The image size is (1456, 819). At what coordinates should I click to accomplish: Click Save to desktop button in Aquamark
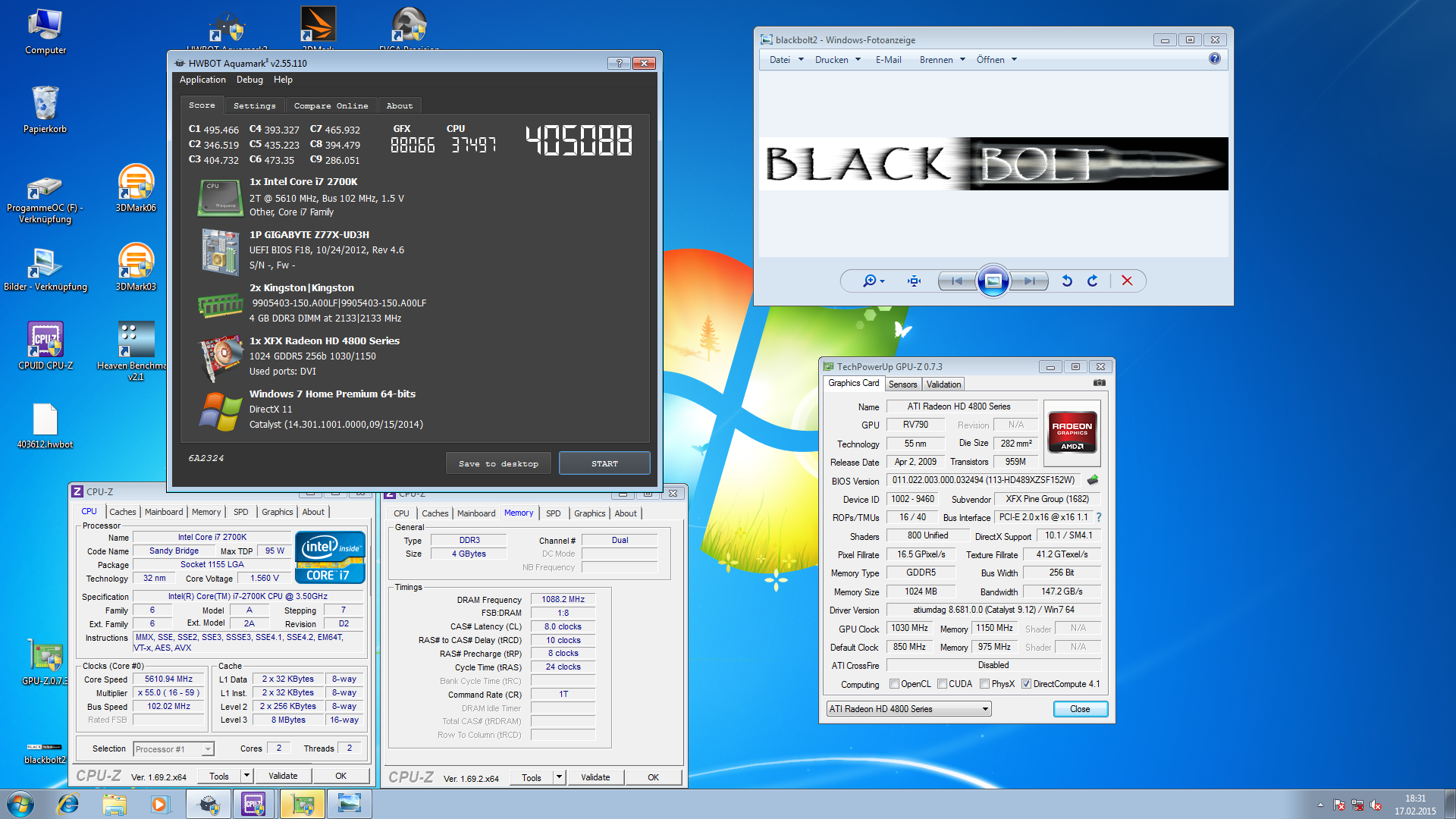coord(498,463)
